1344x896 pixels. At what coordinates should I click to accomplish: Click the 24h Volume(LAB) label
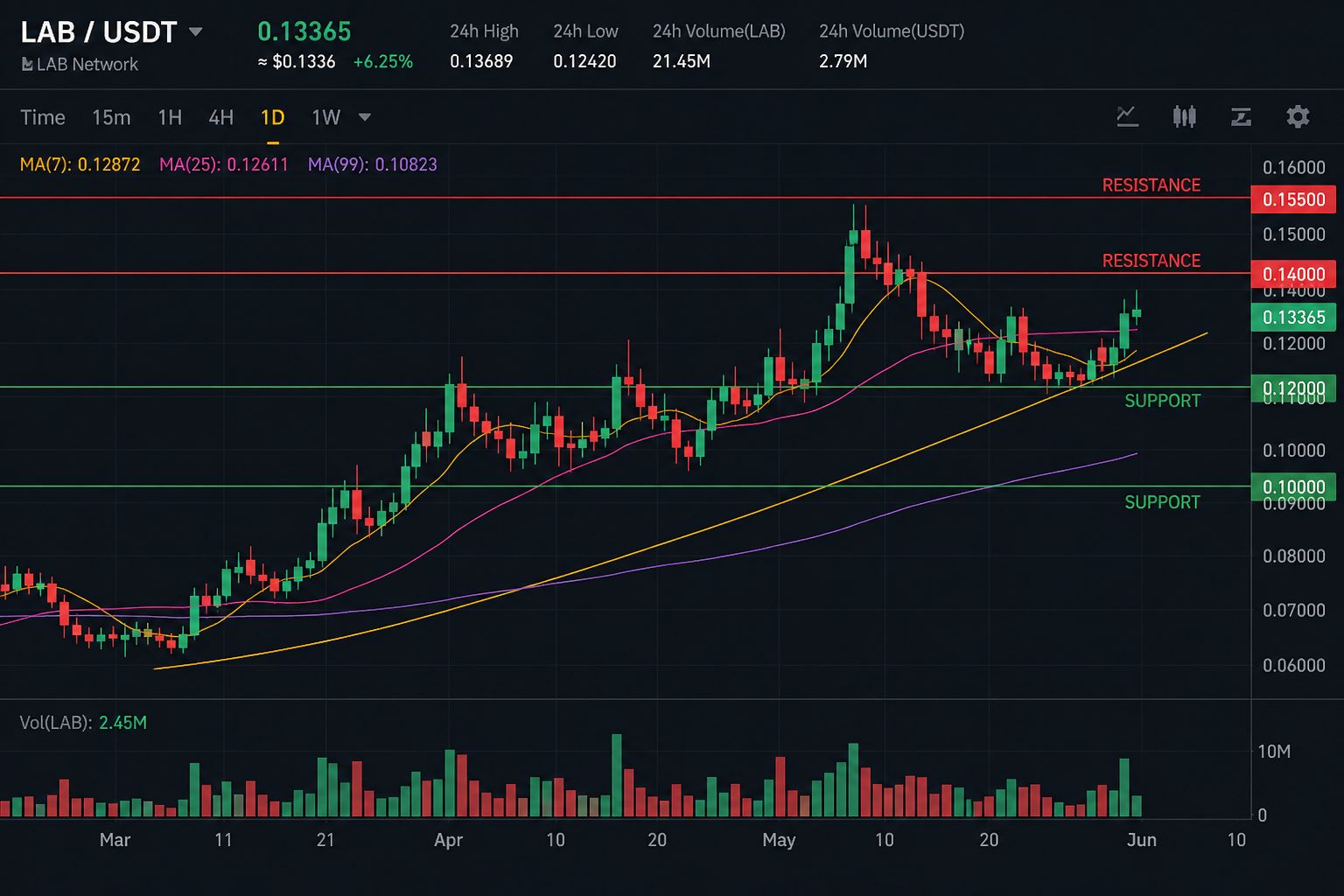pyautogui.click(x=719, y=31)
